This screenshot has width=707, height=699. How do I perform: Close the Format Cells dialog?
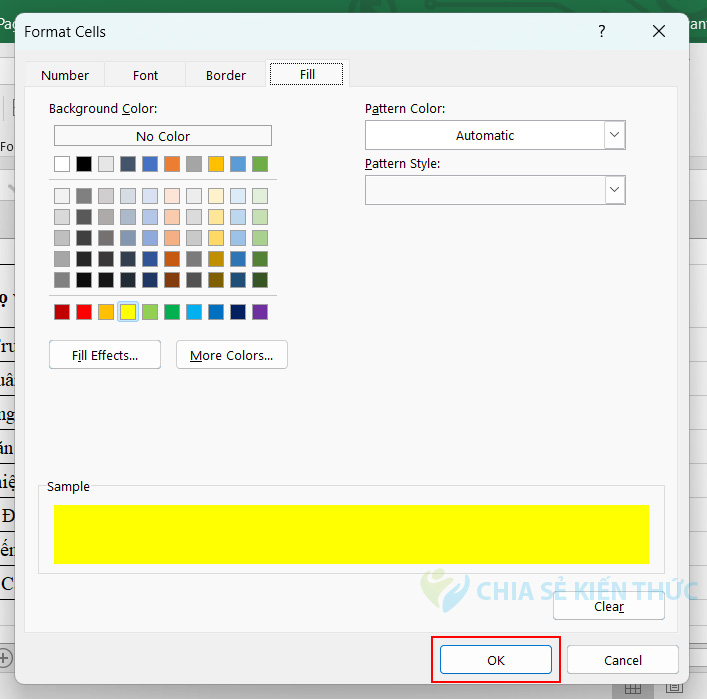[x=659, y=32]
